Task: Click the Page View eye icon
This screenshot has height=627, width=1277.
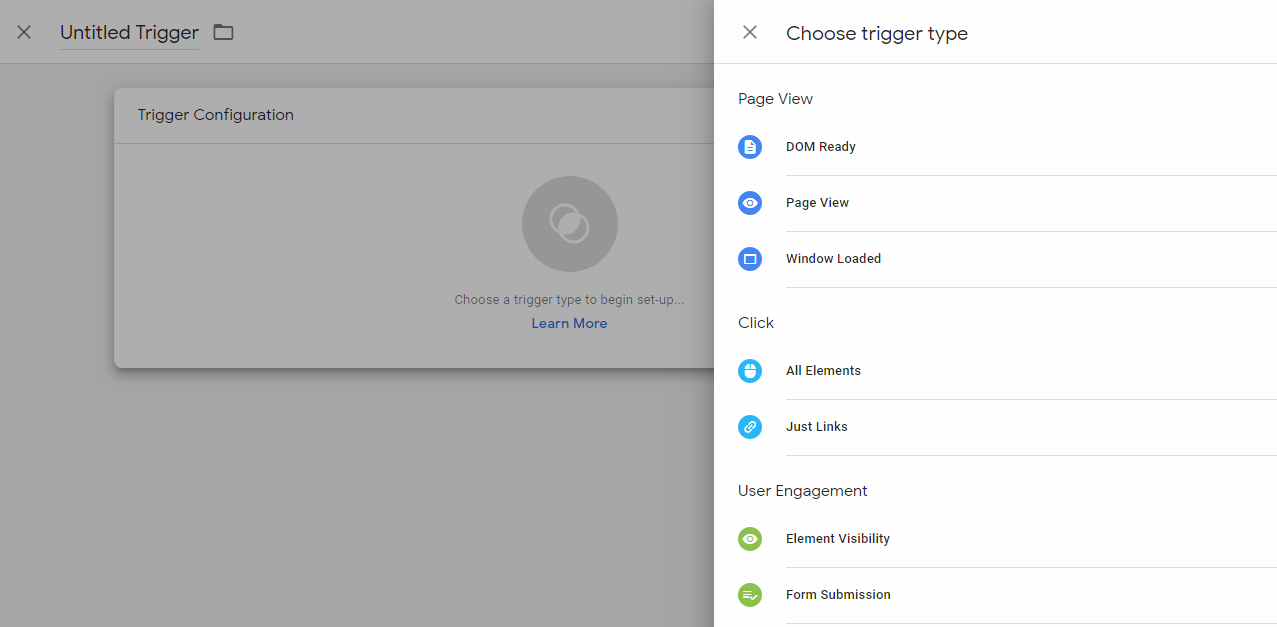Action: click(750, 203)
